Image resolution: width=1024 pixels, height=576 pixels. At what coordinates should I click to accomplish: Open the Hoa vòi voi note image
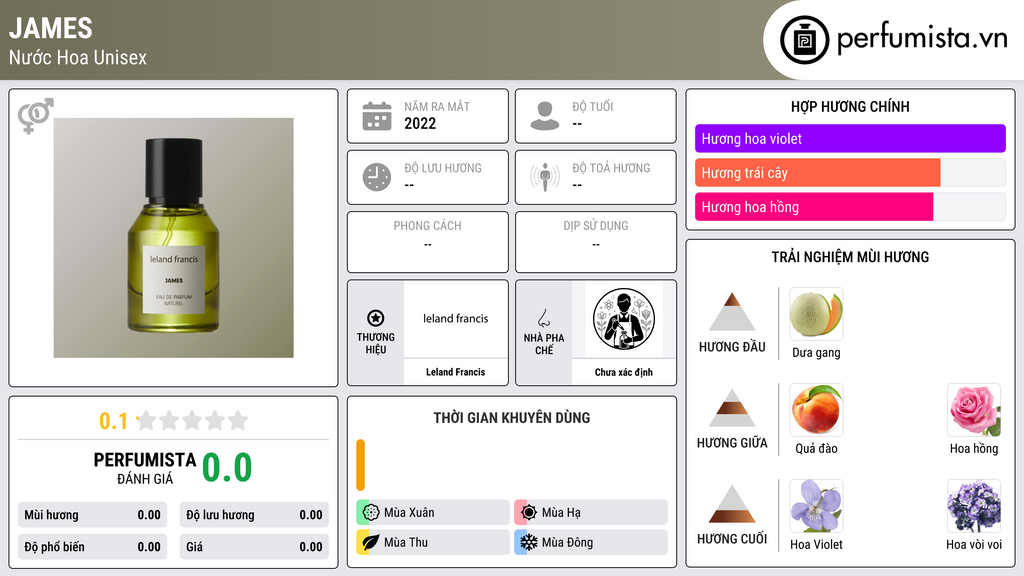pyautogui.click(x=974, y=506)
